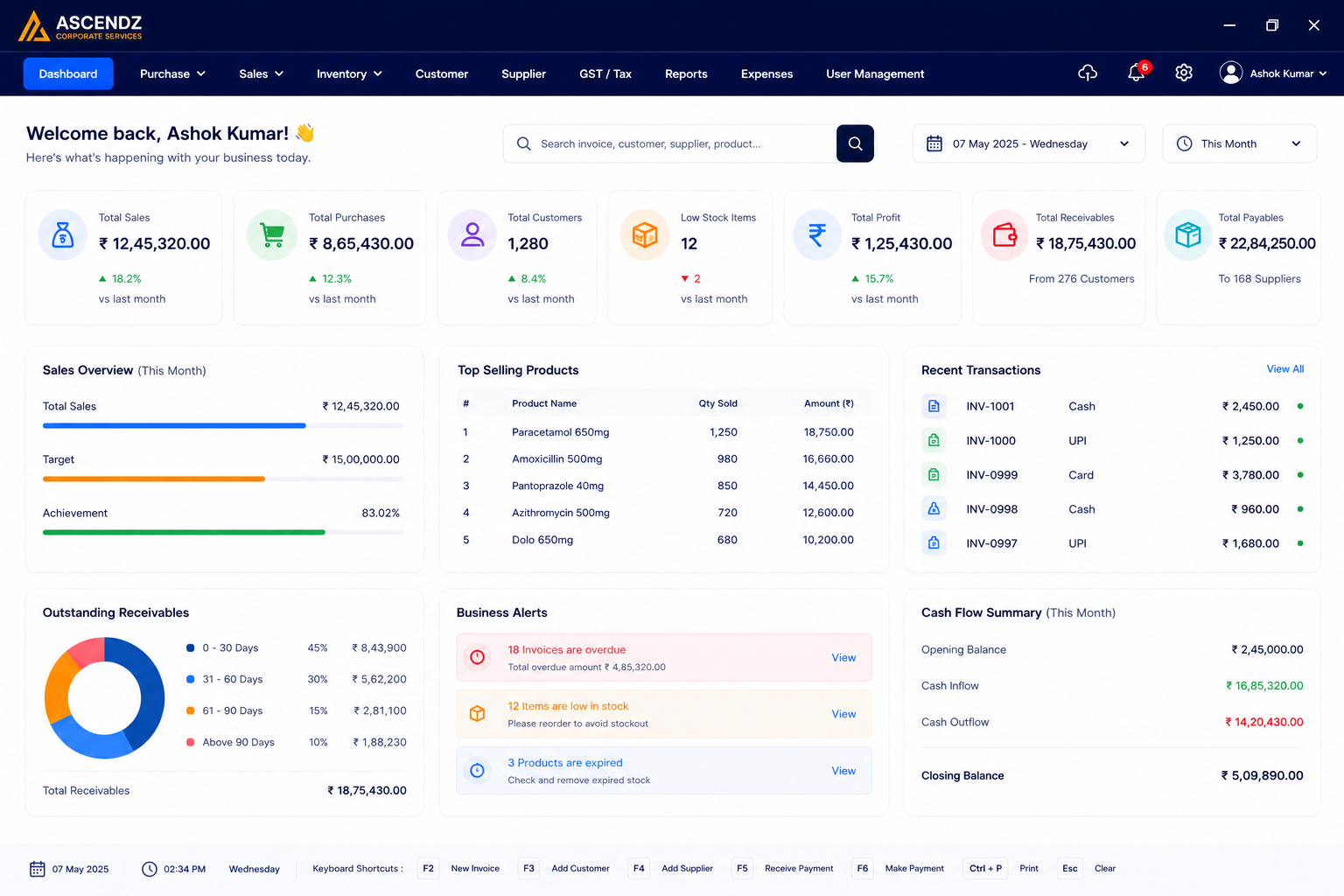
Task: Click the Ascendz logo
Action: [80, 26]
